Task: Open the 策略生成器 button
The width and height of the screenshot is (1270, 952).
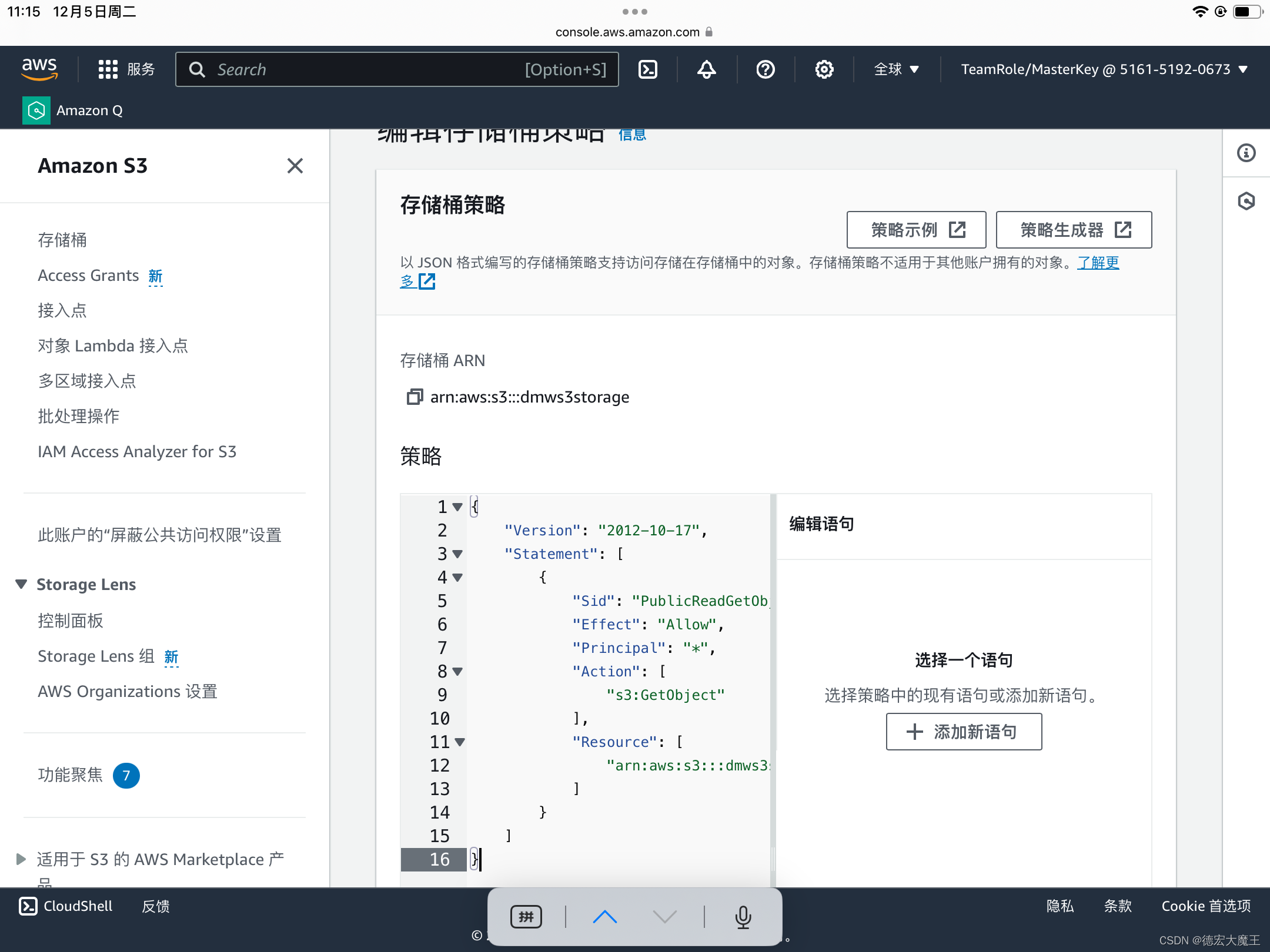Action: click(1074, 230)
